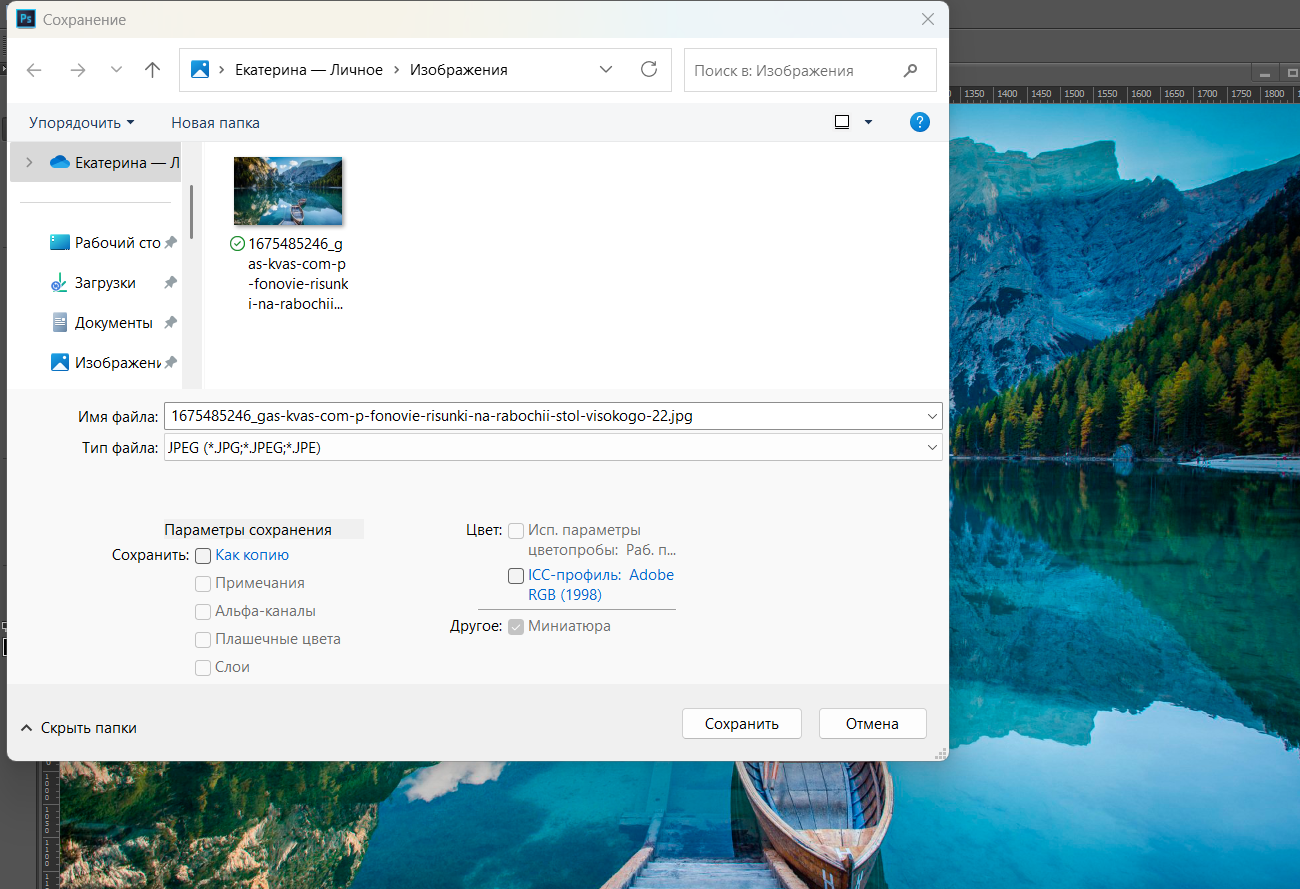
Task: Click the breadcrumb chevron before Изображения
Action: pos(397,70)
